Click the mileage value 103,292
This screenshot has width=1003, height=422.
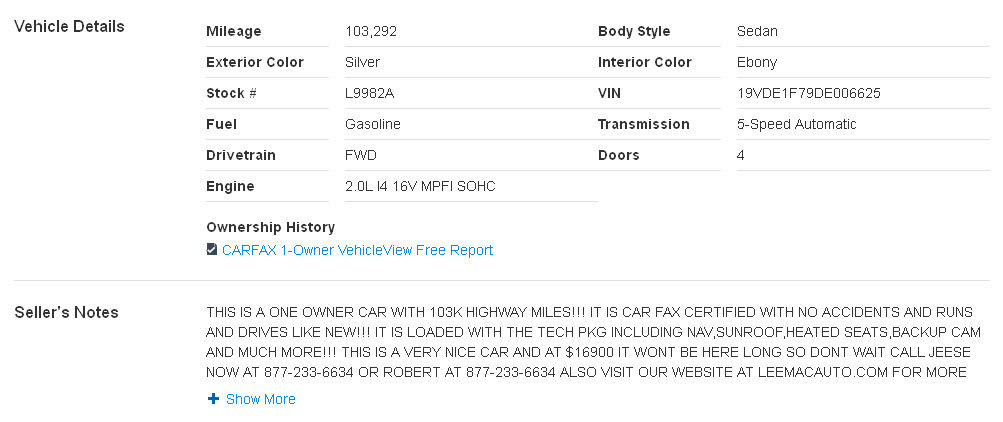(371, 31)
